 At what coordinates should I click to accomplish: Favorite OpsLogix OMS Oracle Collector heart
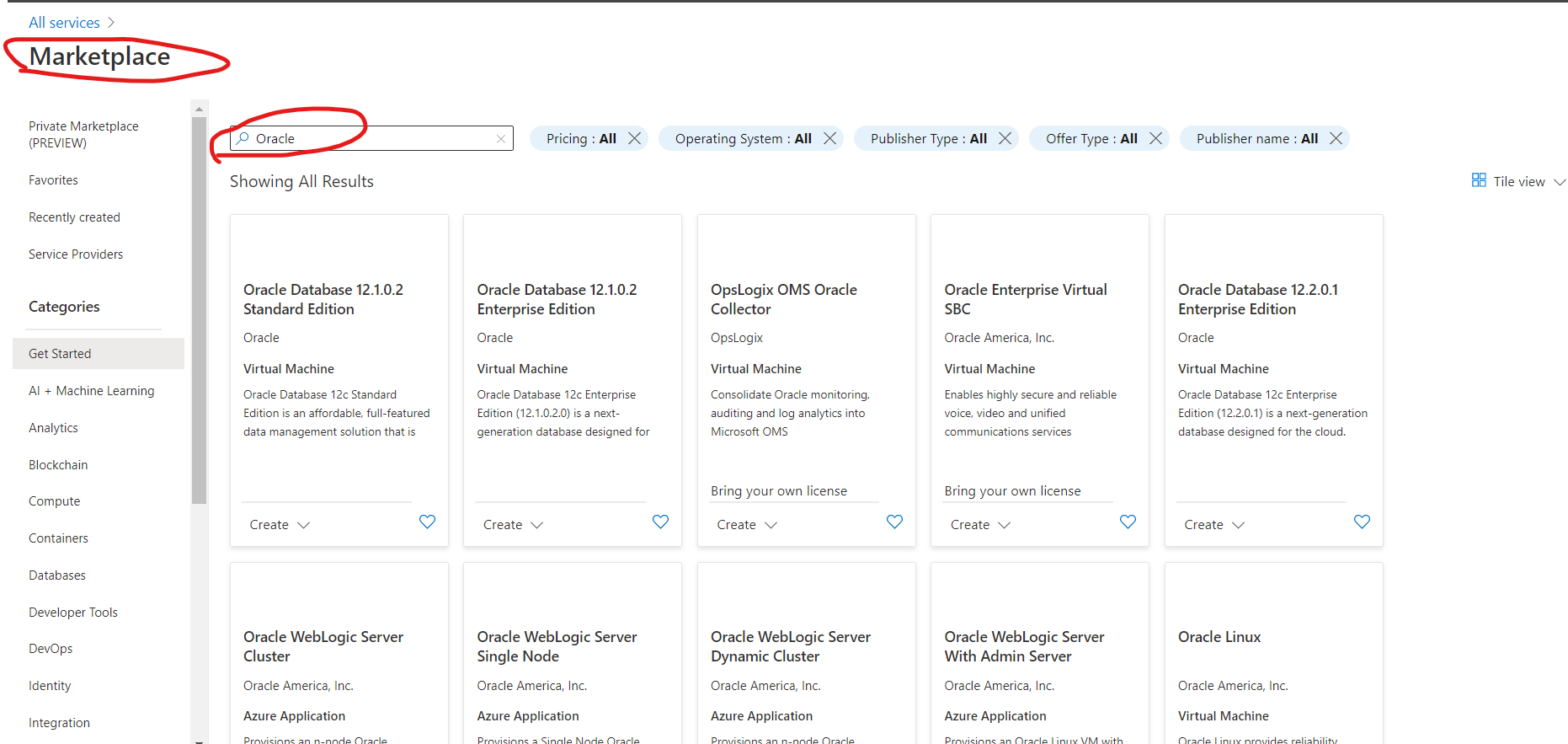point(894,522)
